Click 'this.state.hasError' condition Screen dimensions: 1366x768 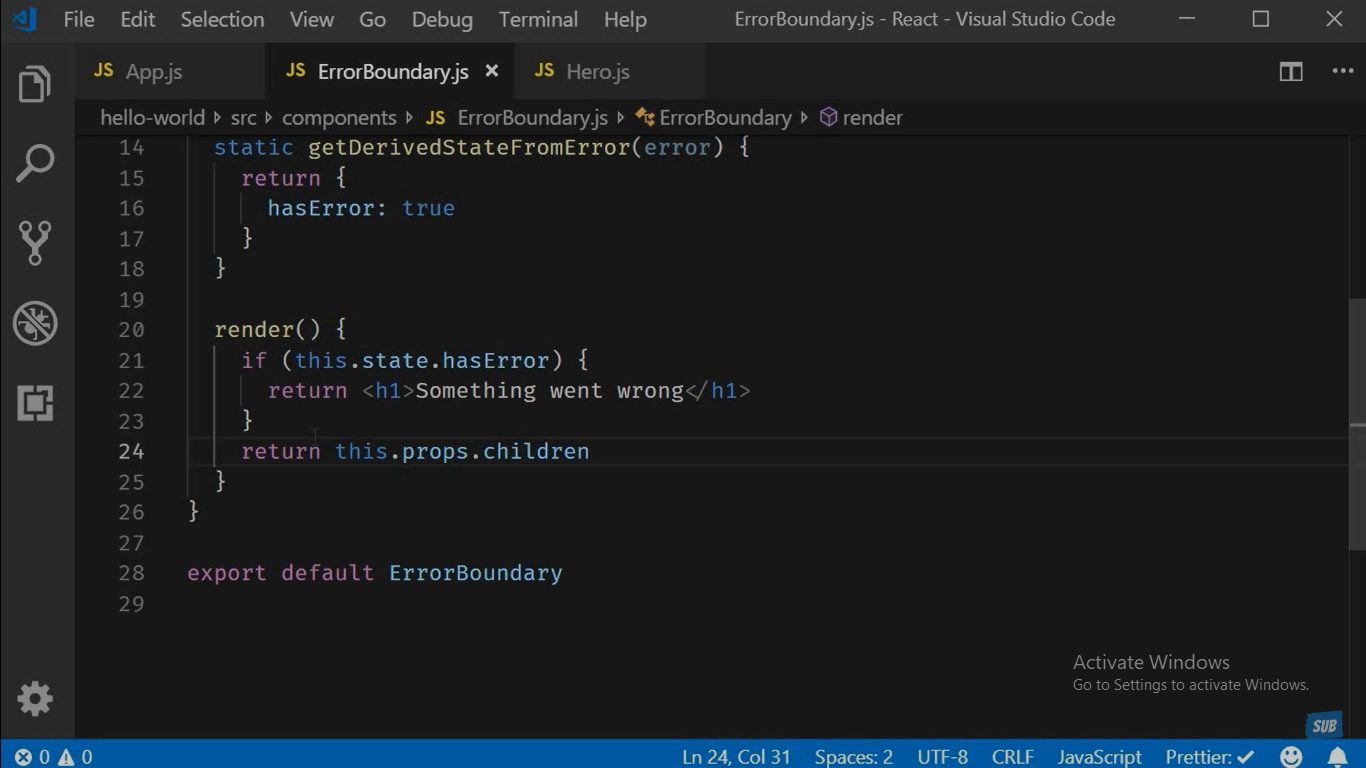click(422, 360)
